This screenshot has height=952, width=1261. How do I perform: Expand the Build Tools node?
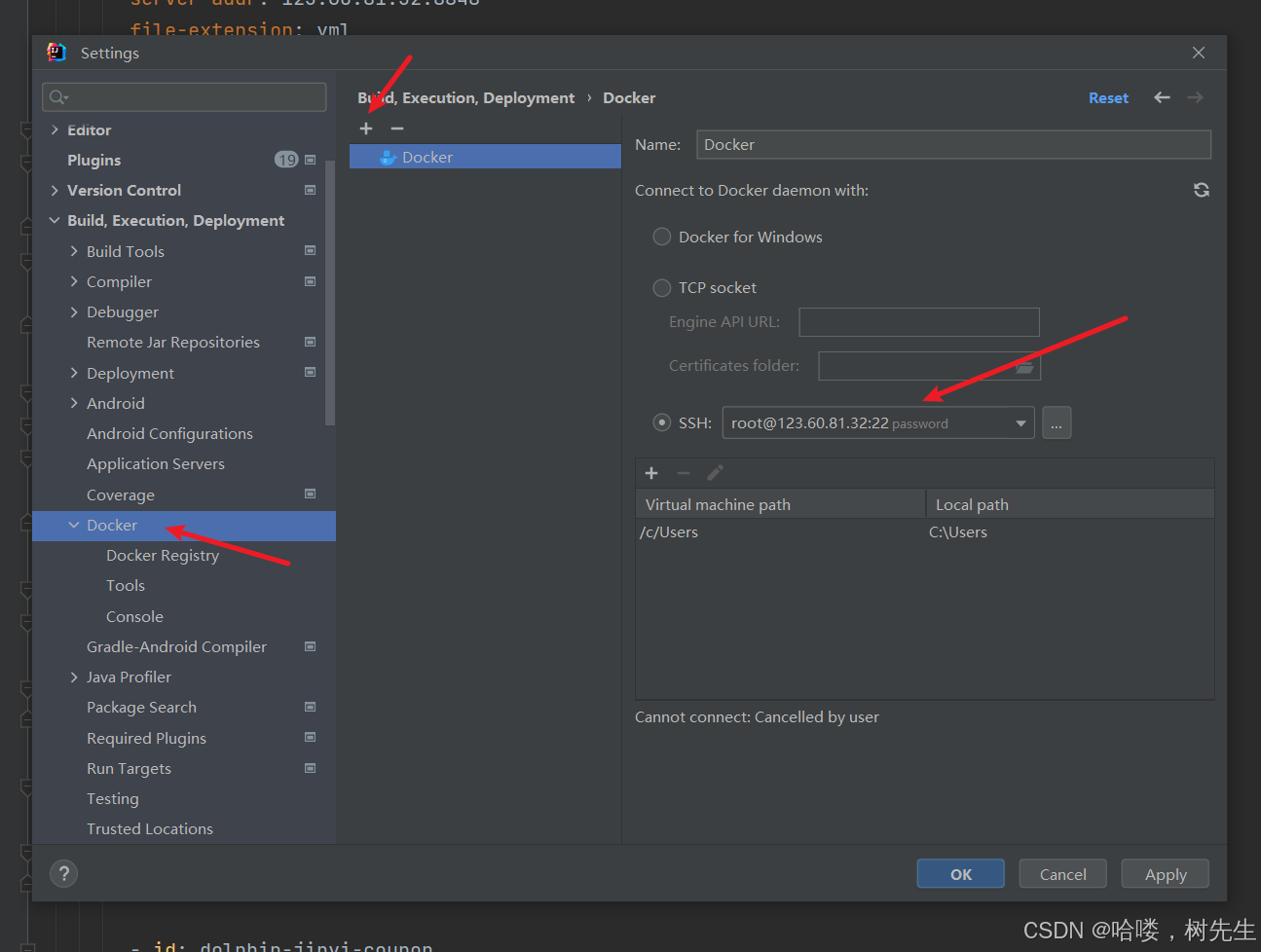tap(74, 251)
